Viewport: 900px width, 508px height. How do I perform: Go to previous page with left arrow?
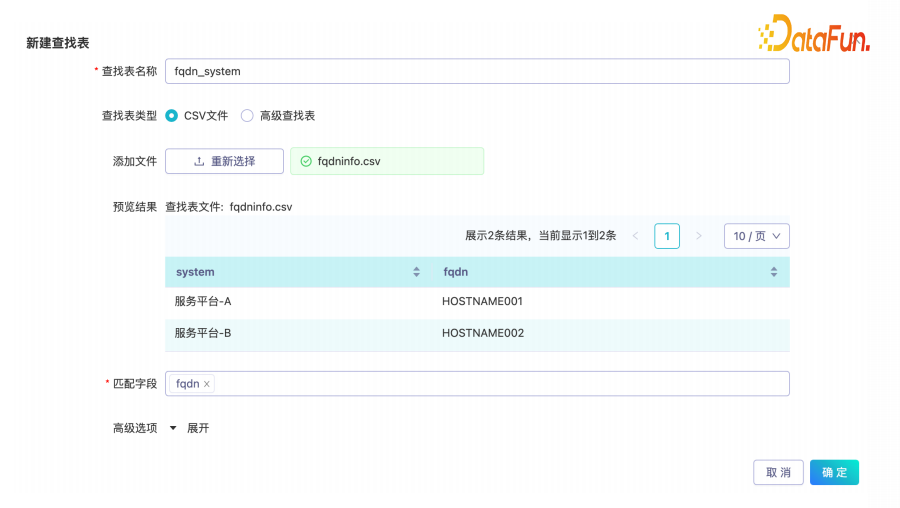click(635, 236)
